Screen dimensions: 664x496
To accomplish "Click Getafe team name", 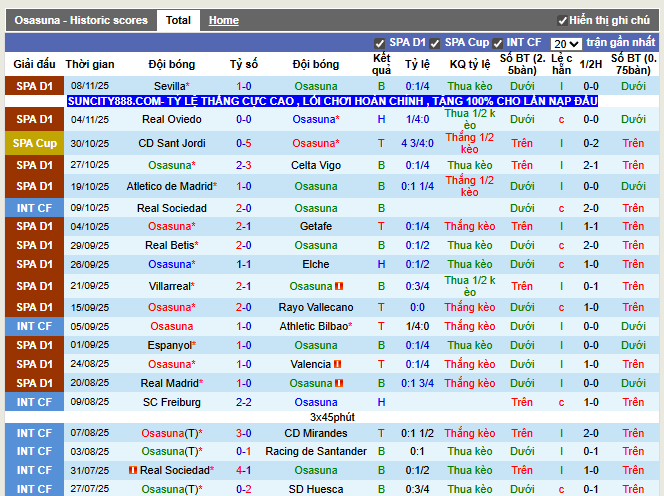I will (x=316, y=226).
